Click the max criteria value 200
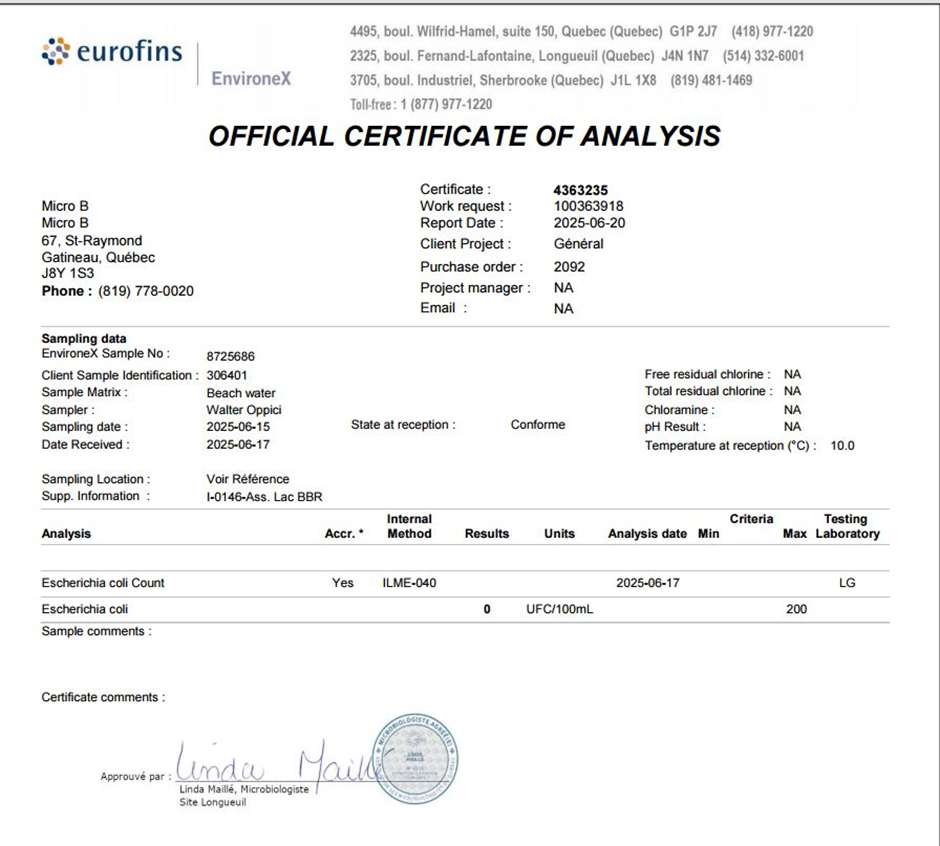Image resolution: width=940 pixels, height=846 pixels. (796, 609)
